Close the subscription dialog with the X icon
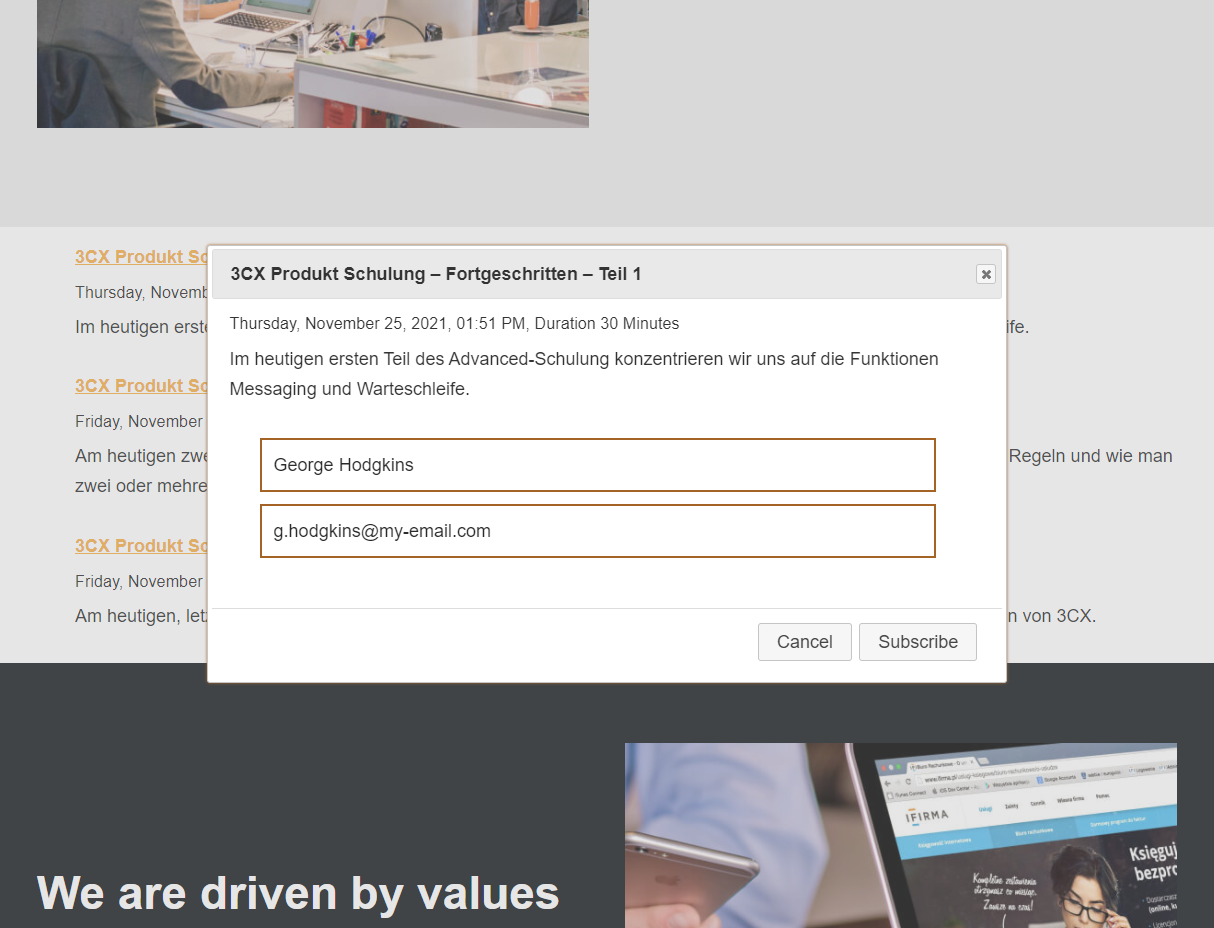This screenshot has height=928, width=1214. pyautogui.click(x=986, y=274)
